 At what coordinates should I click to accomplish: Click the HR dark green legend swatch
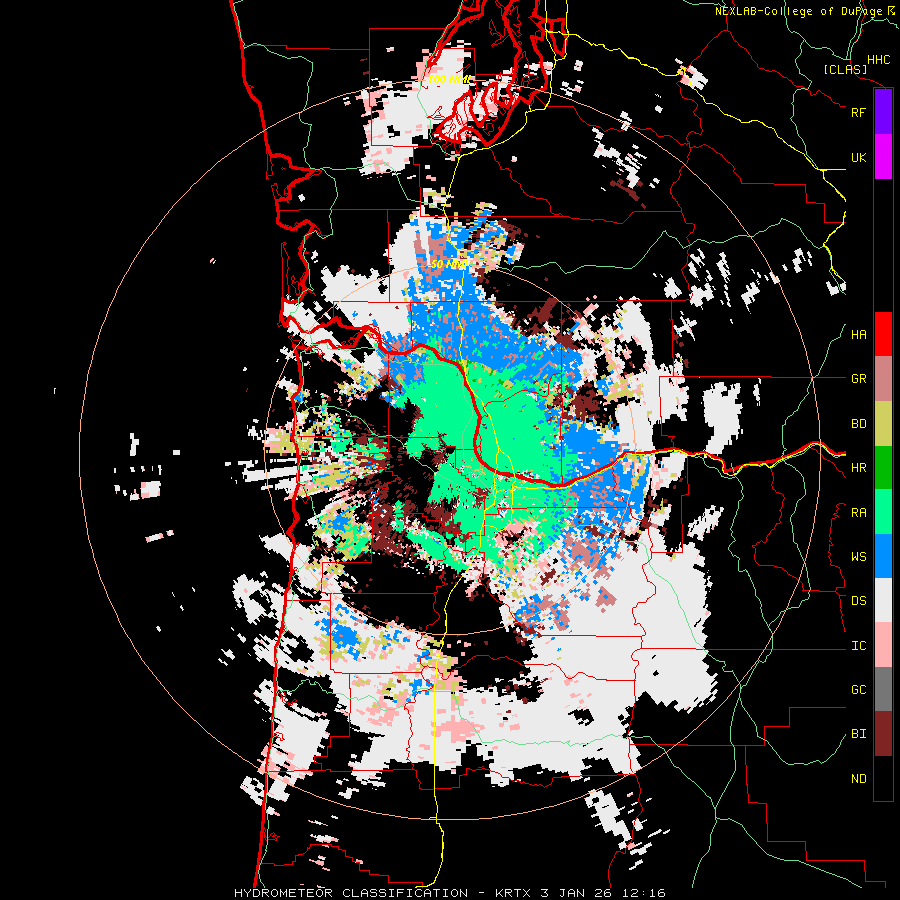point(883,467)
